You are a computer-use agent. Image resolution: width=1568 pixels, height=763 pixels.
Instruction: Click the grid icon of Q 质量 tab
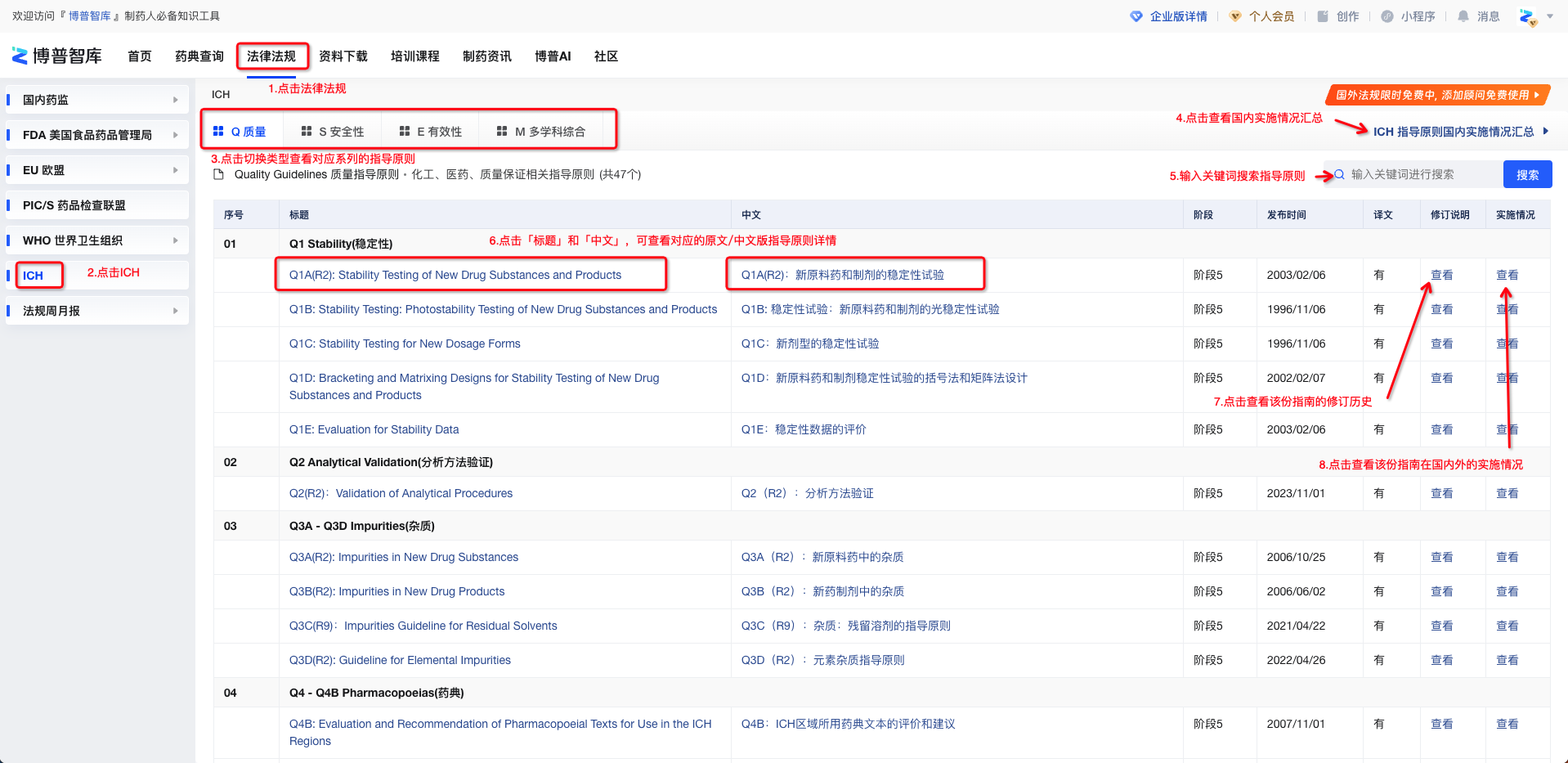[x=218, y=131]
